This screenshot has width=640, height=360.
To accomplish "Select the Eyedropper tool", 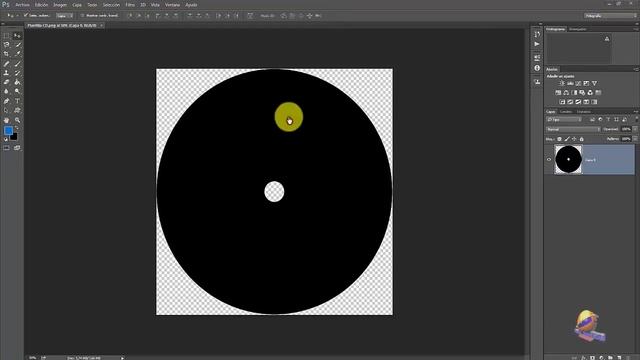I will (x=17, y=54).
